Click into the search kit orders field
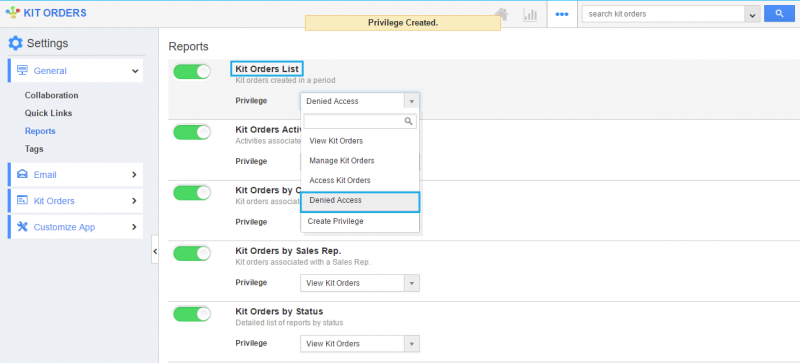The image size is (800, 363). (663, 14)
